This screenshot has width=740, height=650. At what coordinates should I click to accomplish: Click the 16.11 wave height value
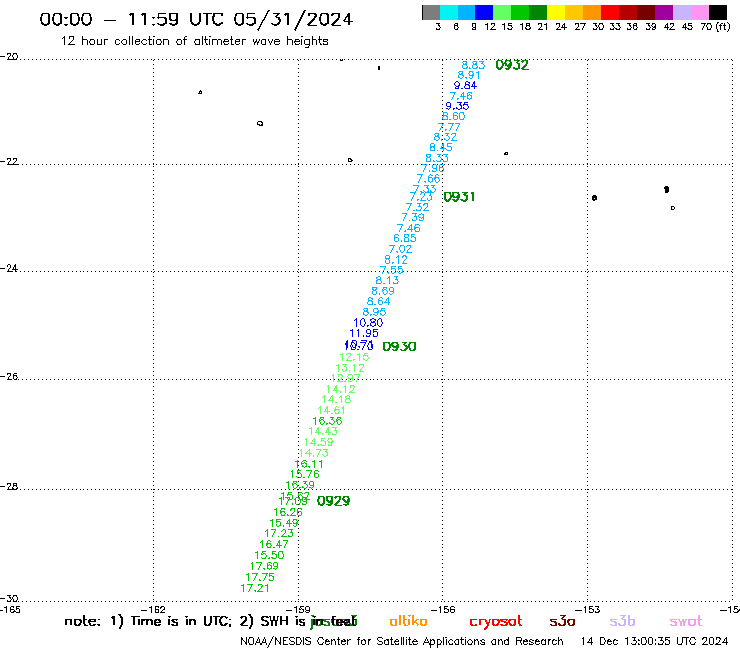309,464
